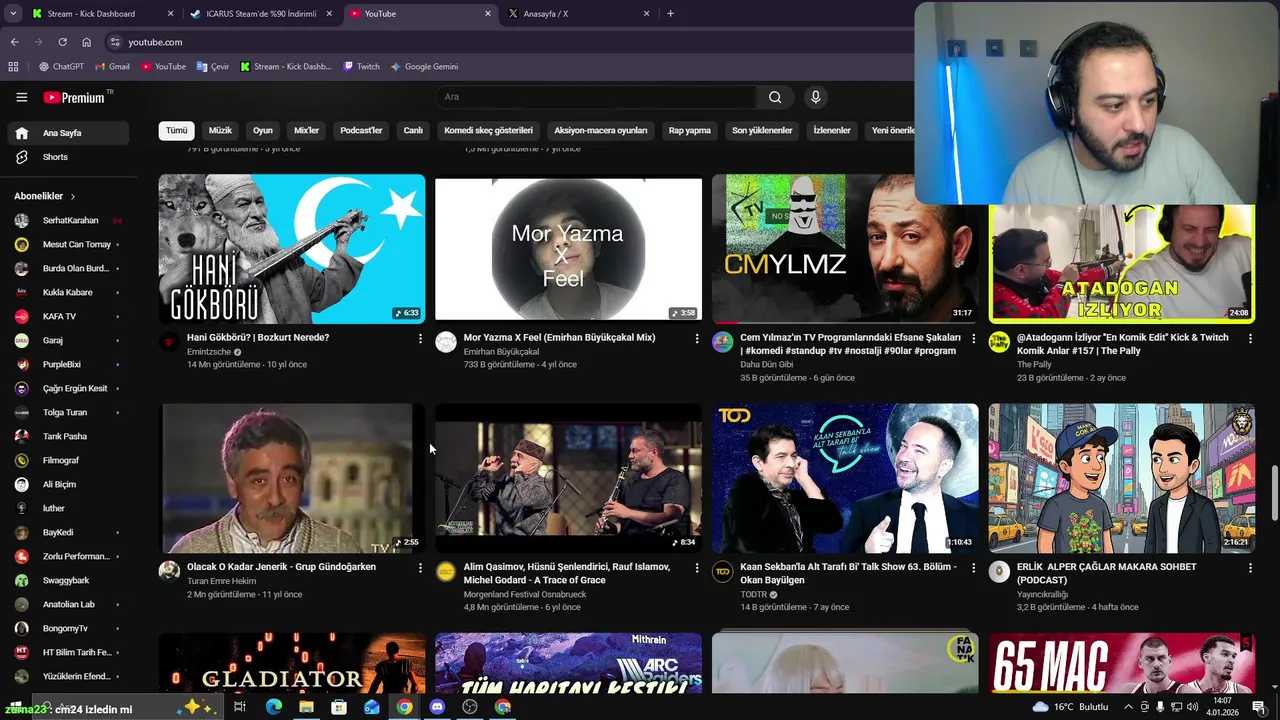This screenshot has width=1280, height=720.
Task: Open File Explorer from the taskbar
Action: [x=306, y=707]
